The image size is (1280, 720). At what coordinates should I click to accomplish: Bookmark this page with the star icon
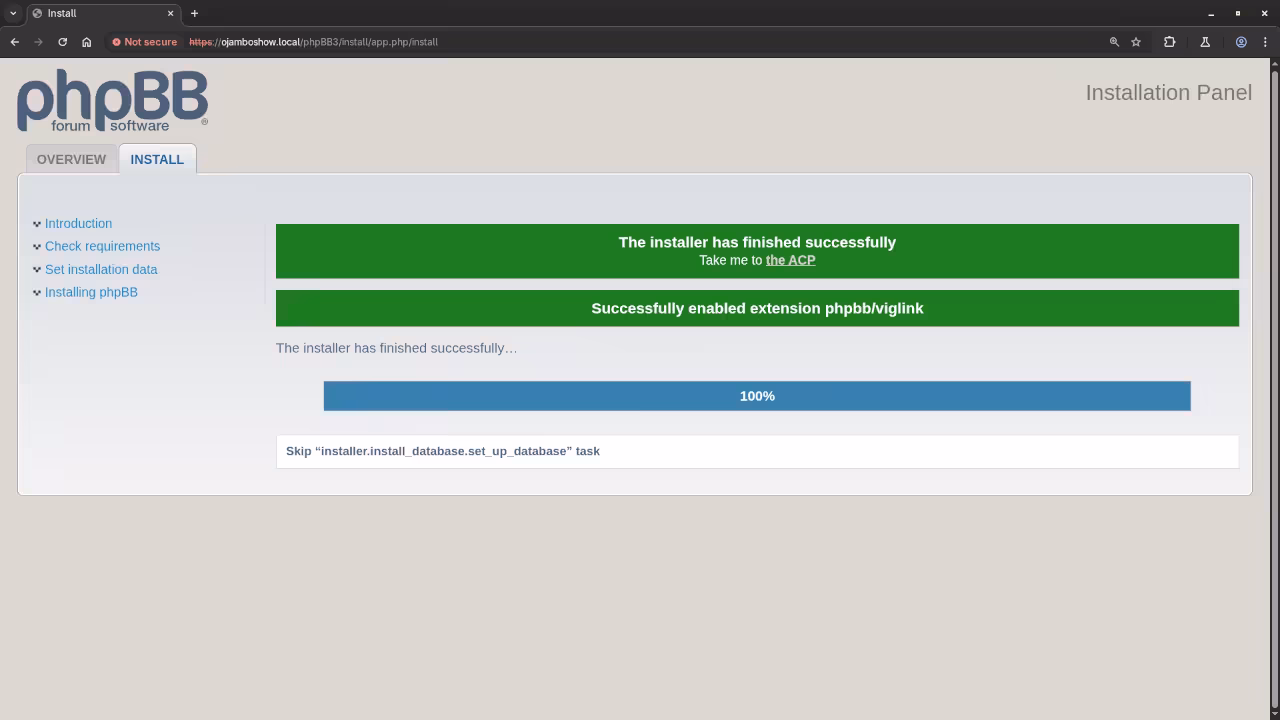coord(1136,42)
